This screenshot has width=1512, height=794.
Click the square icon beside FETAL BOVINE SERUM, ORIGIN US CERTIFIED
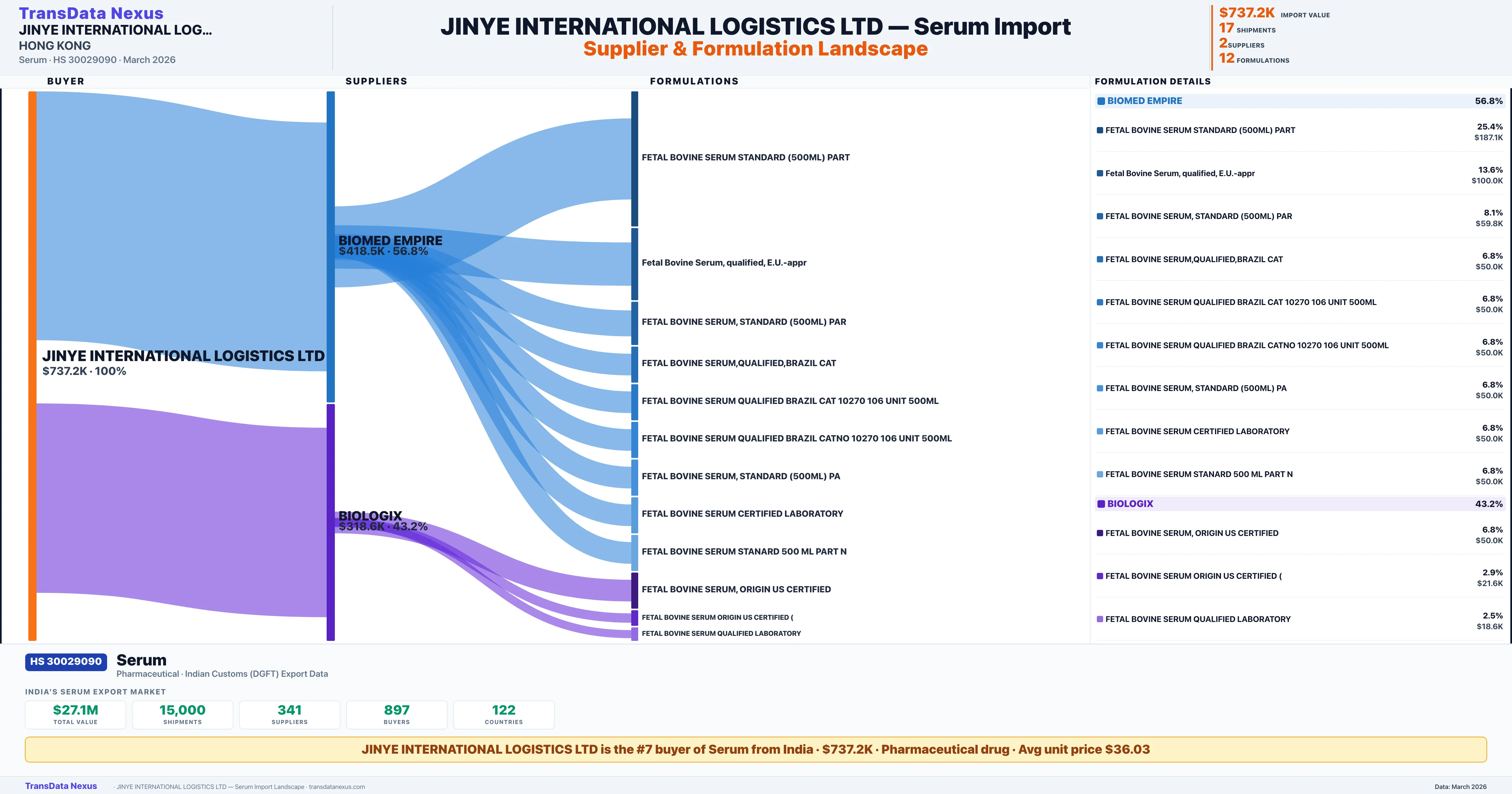point(1100,533)
